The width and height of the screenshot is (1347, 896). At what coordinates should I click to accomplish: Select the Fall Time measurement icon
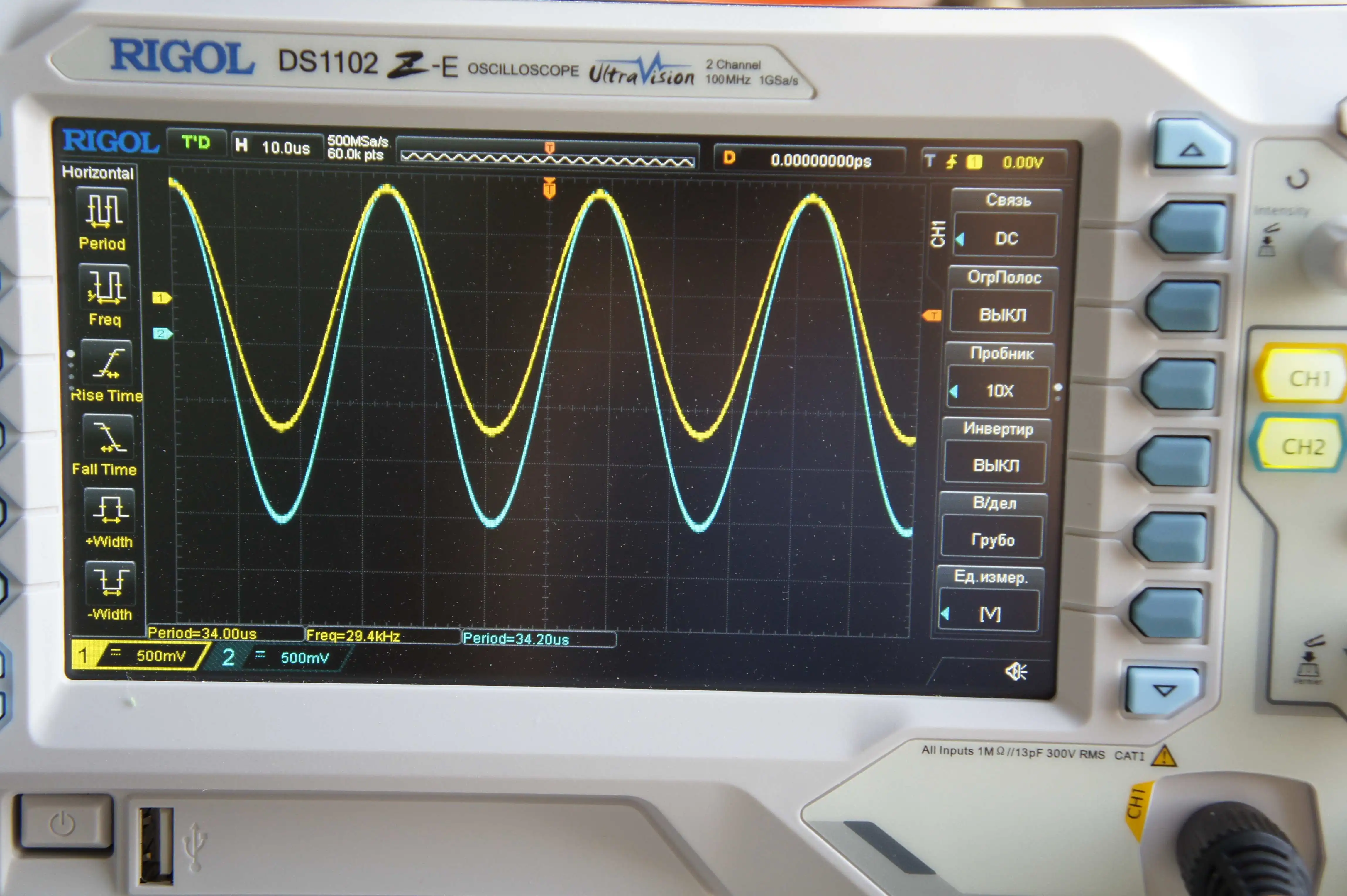(x=108, y=437)
